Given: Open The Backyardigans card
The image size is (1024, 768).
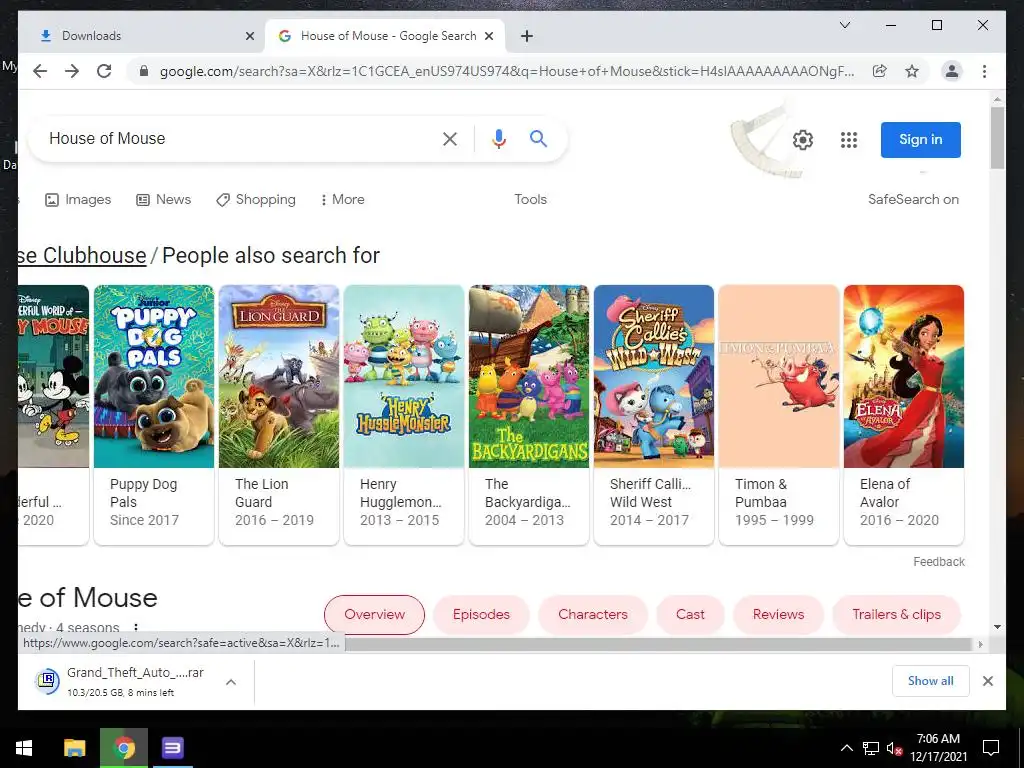Looking at the screenshot, I should tap(529, 415).
